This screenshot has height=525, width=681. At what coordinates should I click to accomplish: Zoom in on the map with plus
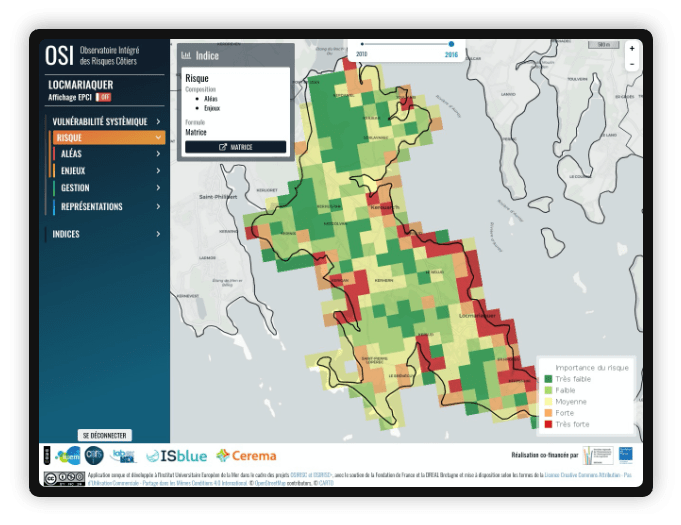(631, 47)
